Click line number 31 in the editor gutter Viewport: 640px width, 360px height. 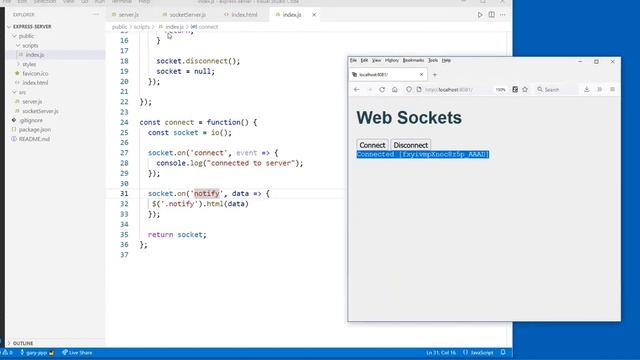pyautogui.click(x=124, y=194)
